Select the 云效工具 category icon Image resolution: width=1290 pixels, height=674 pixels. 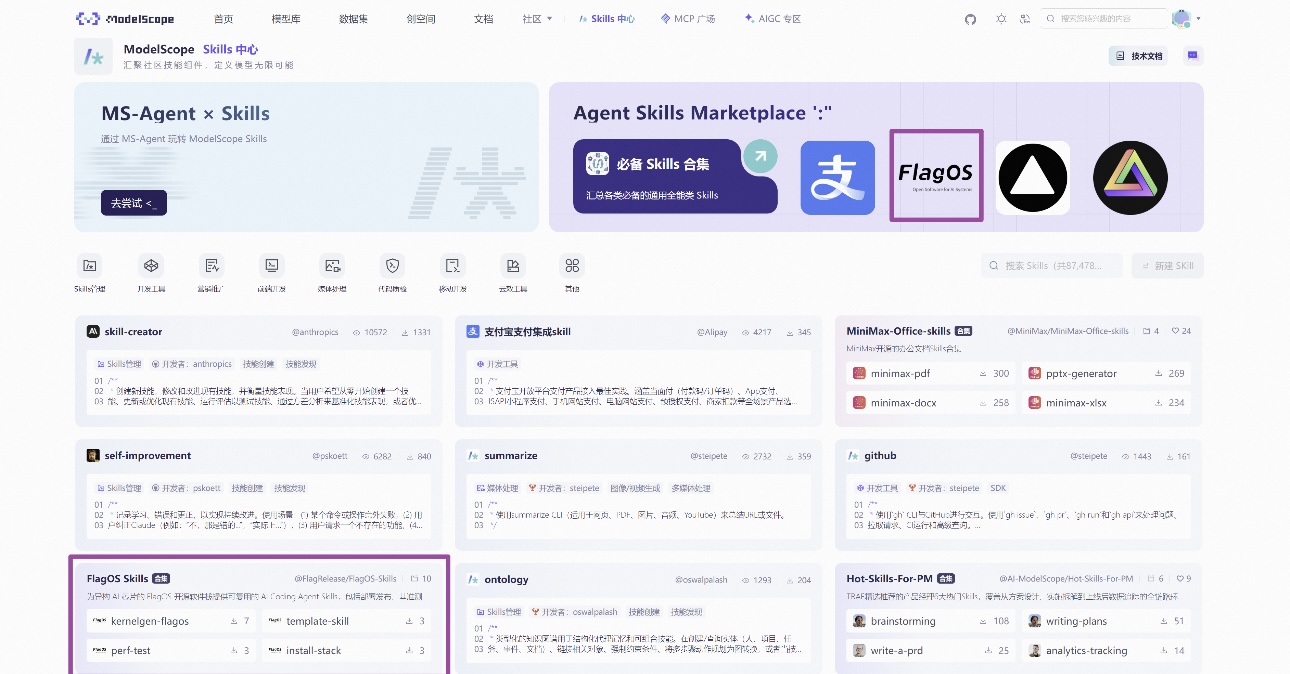513,265
